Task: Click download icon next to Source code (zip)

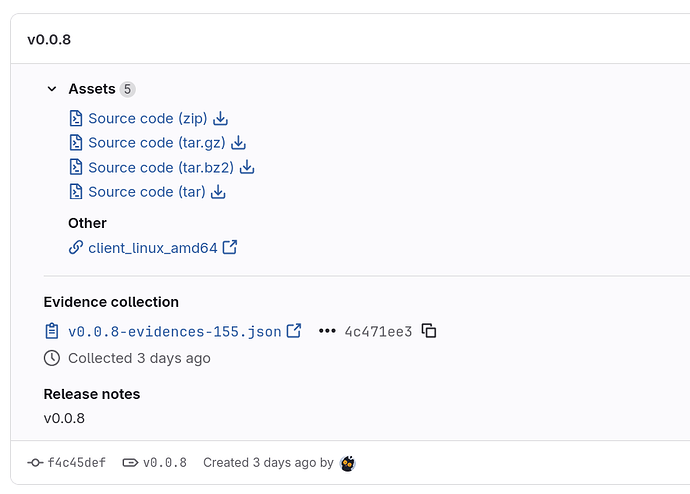Action: pos(221,118)
